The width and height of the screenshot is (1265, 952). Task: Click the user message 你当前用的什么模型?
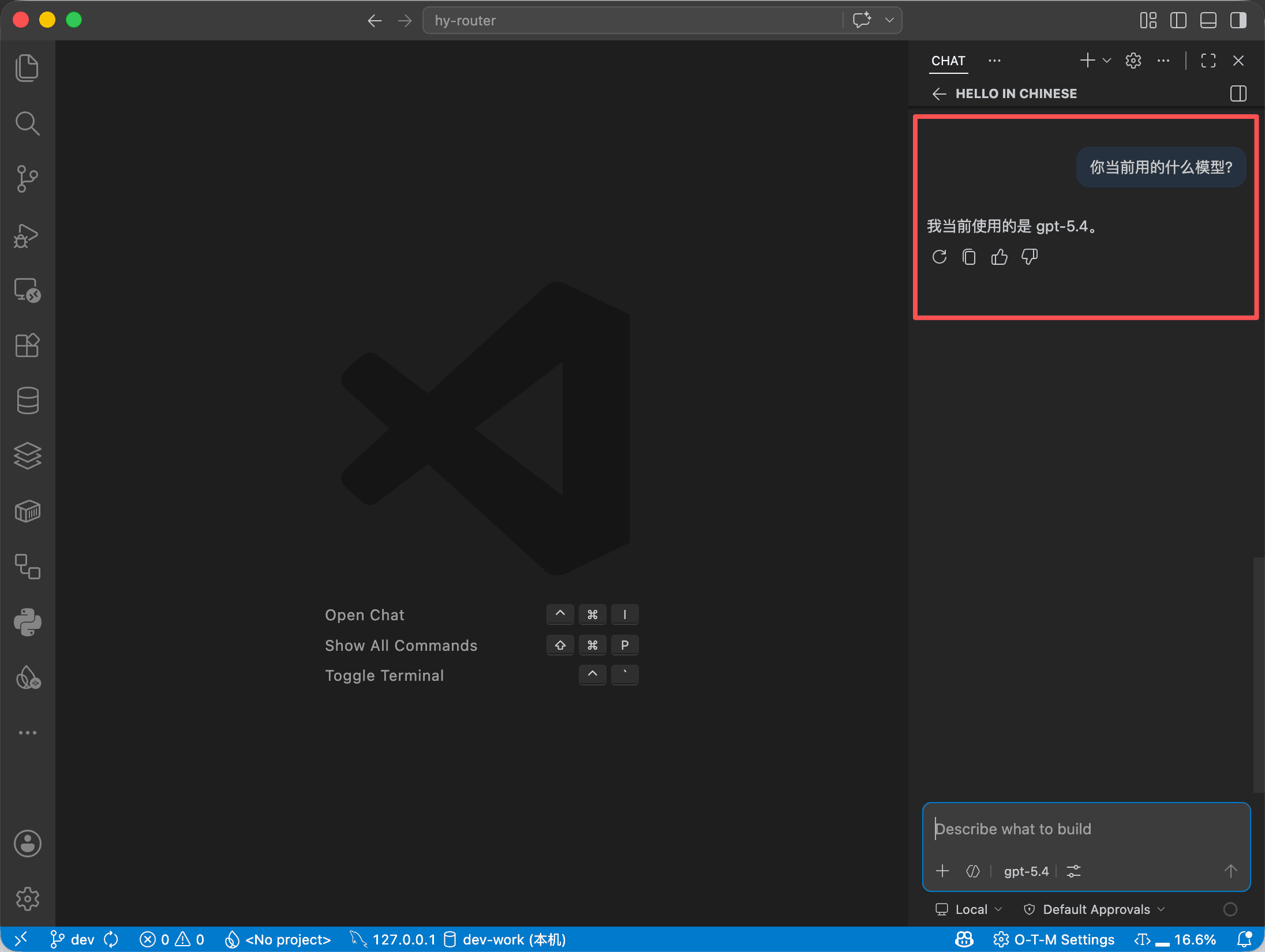(x=1161, y=167)
